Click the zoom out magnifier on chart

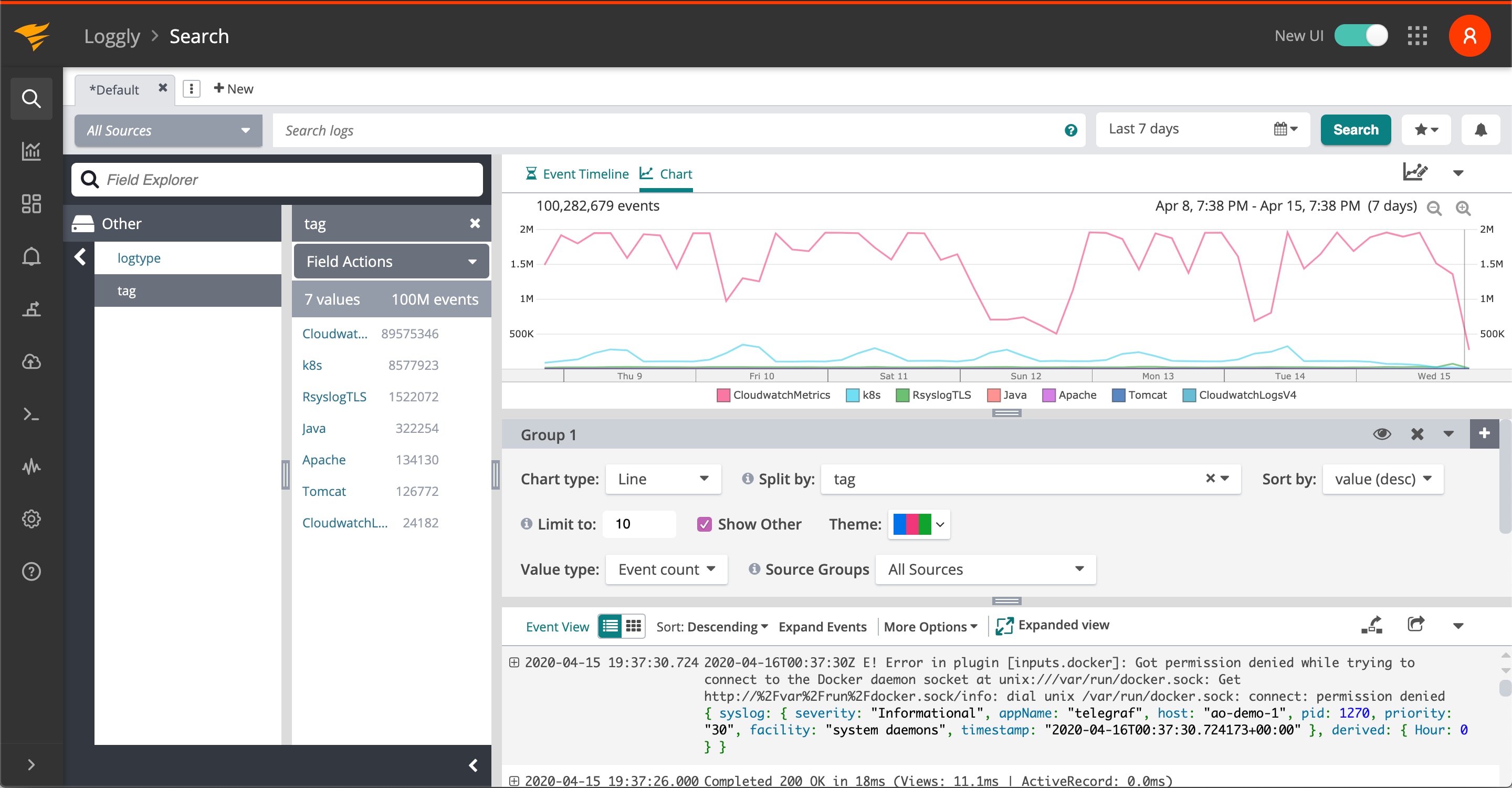tap(1434, 209)
